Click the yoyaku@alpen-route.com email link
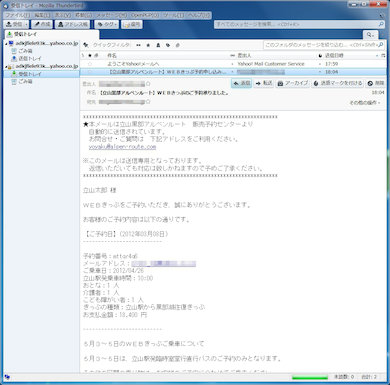 point(122,147)
